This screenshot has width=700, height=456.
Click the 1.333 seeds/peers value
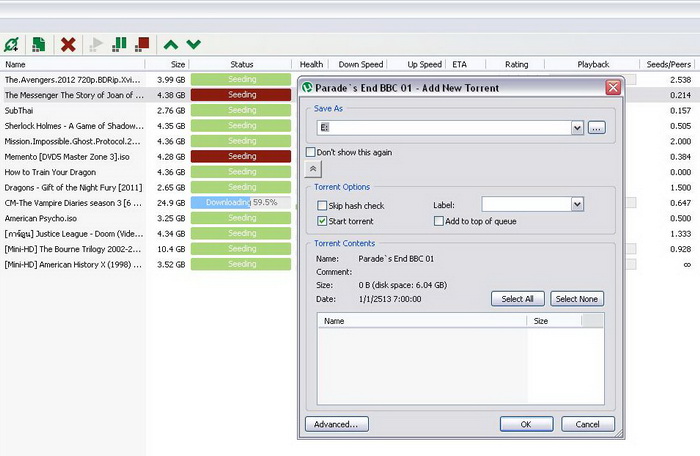click(x=680, y=234)
